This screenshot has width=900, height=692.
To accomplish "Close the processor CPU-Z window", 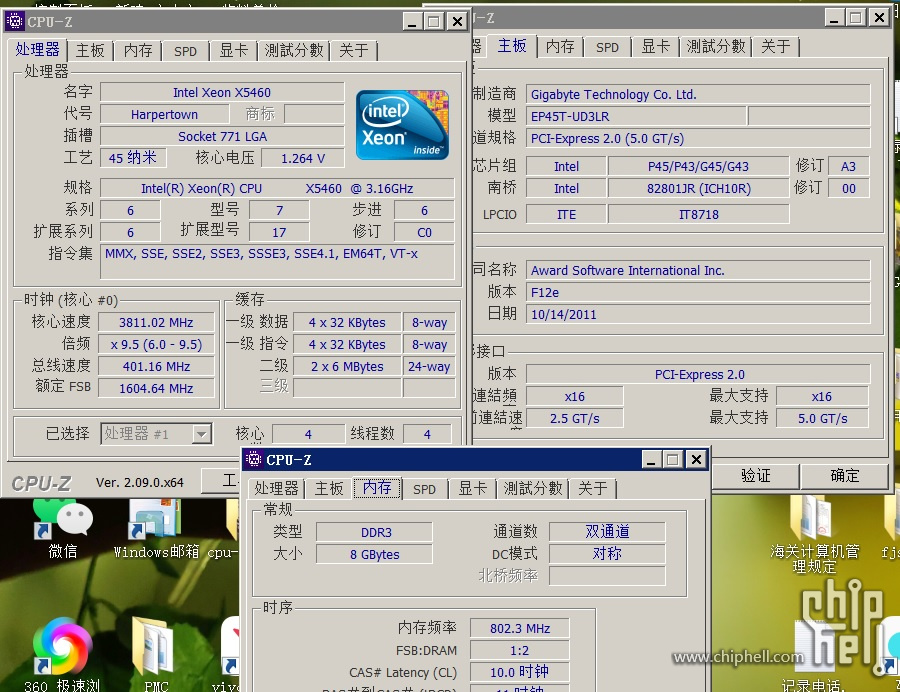I will (x=457, y=22).
